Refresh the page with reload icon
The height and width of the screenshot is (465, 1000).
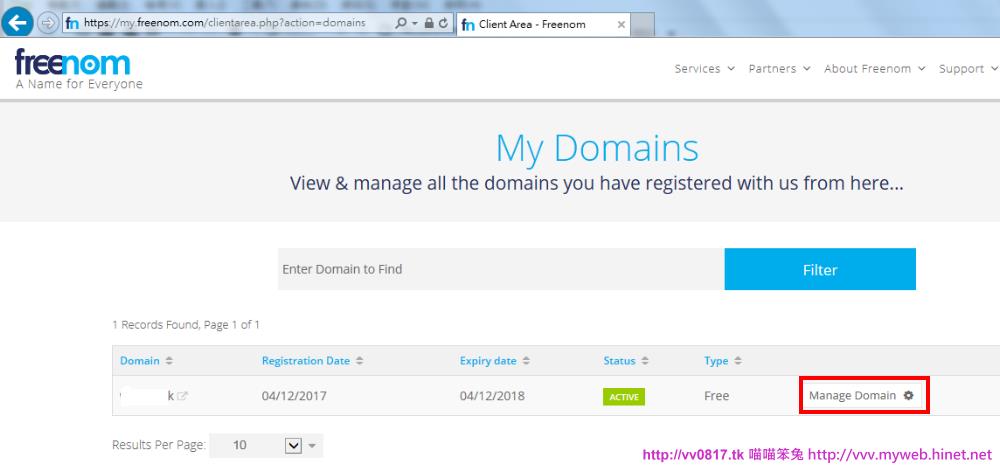pos(444,23)
